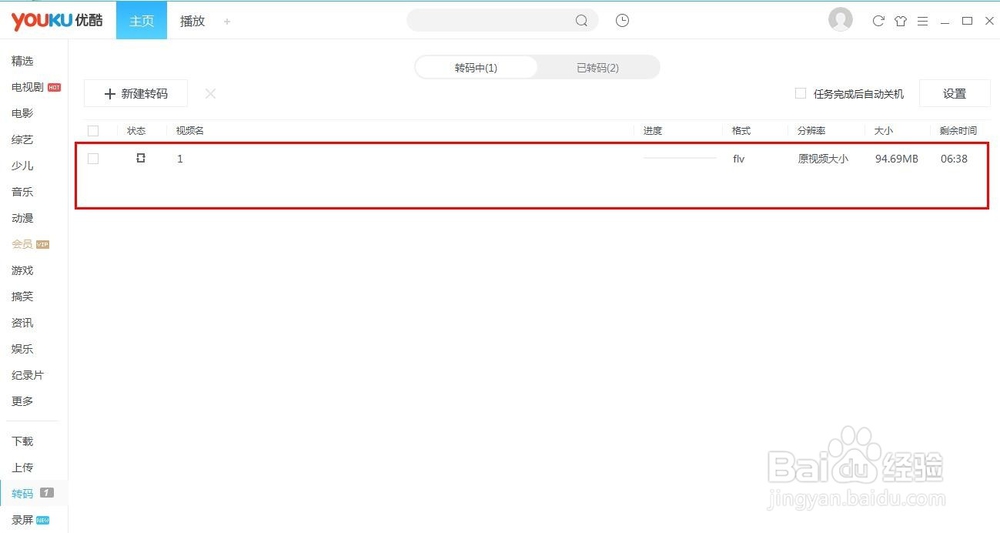Open the skin shirt icon
The width and height of the screenshot is (1000, 533).
901,21
